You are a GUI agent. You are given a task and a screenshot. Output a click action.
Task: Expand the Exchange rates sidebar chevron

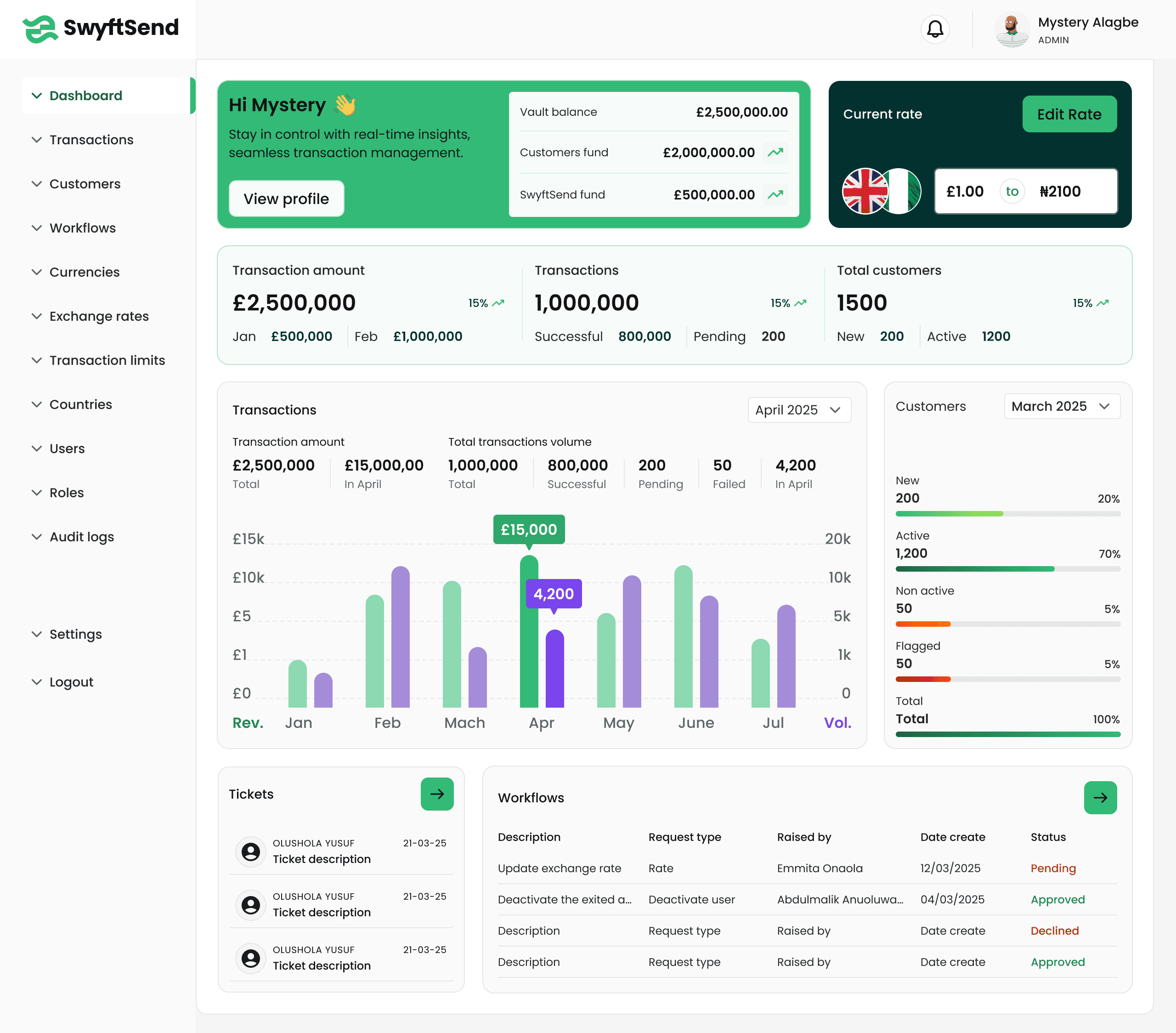pos(37,316)
